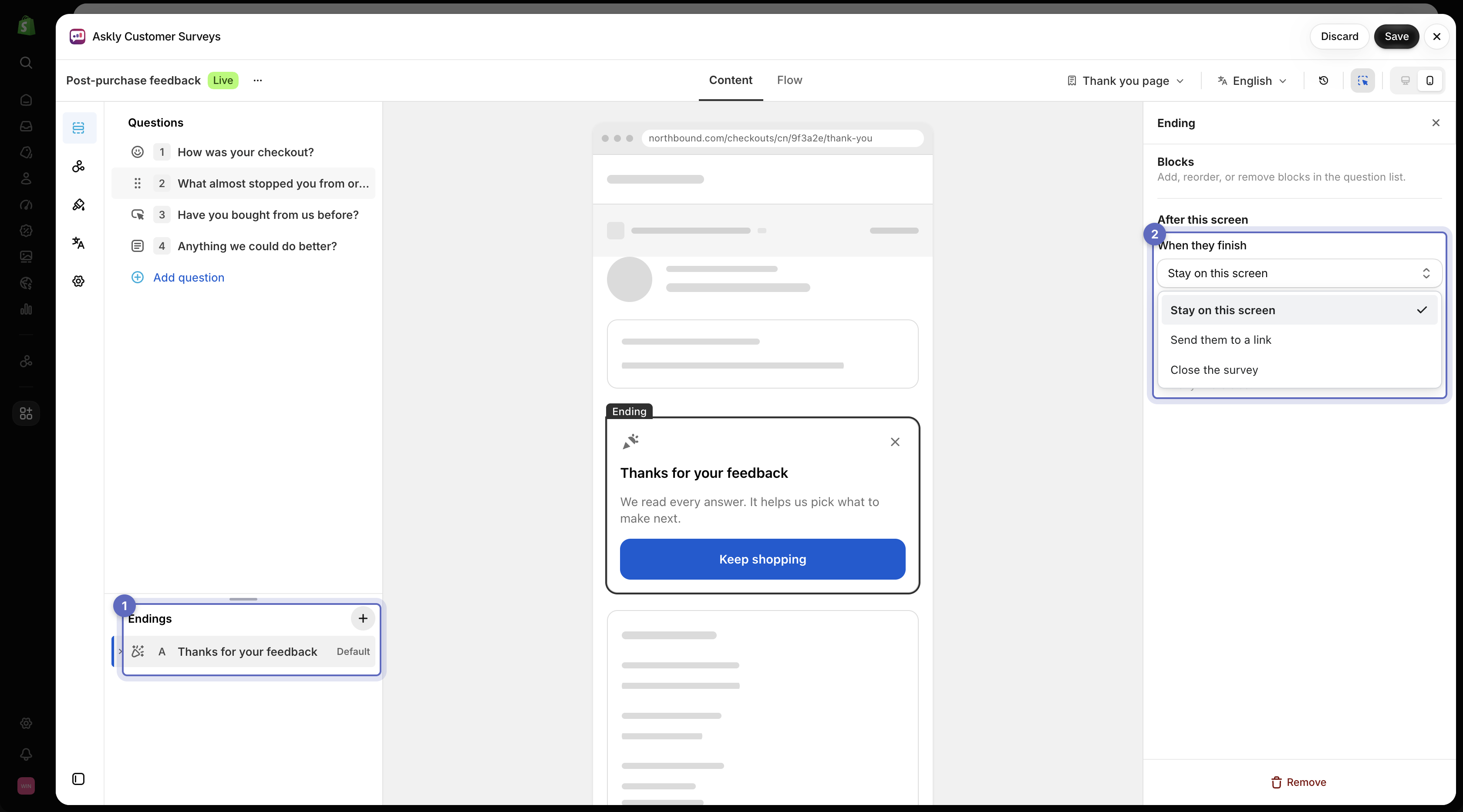Viewport: 1463px width, 812px height.
Task: Click the Keep shopping preview button
Action: point(762,559)
